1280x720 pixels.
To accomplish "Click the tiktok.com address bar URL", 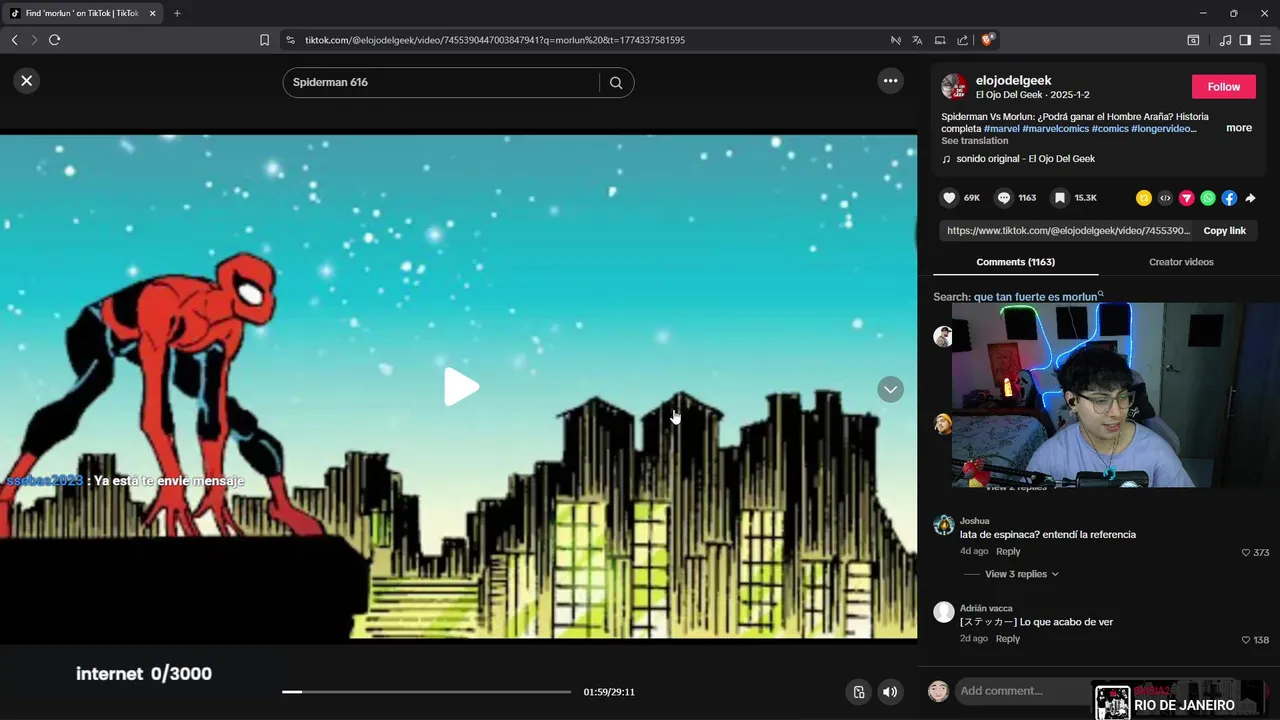I will (x=495, y=40).
